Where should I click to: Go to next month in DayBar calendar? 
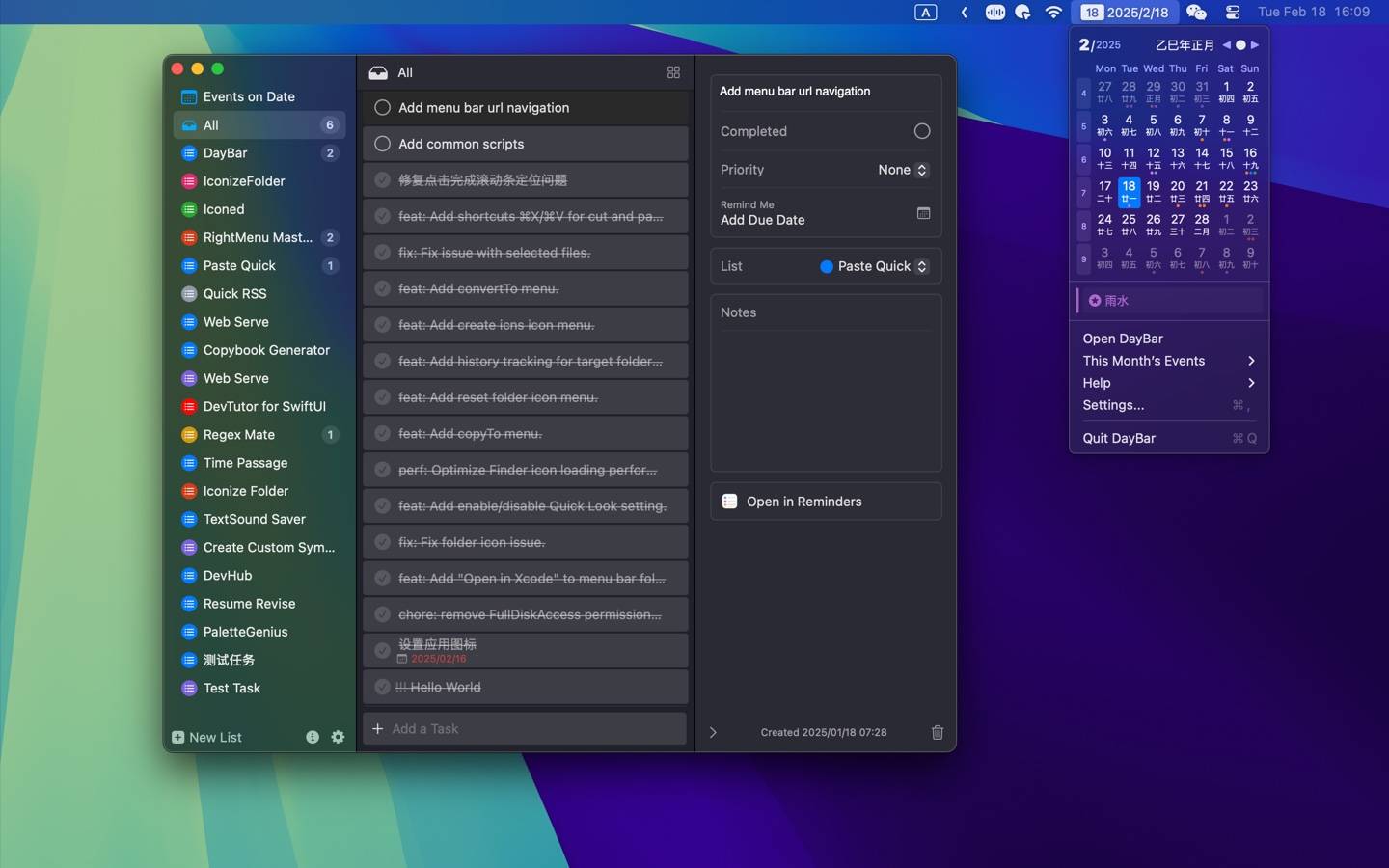(1255, 45)
